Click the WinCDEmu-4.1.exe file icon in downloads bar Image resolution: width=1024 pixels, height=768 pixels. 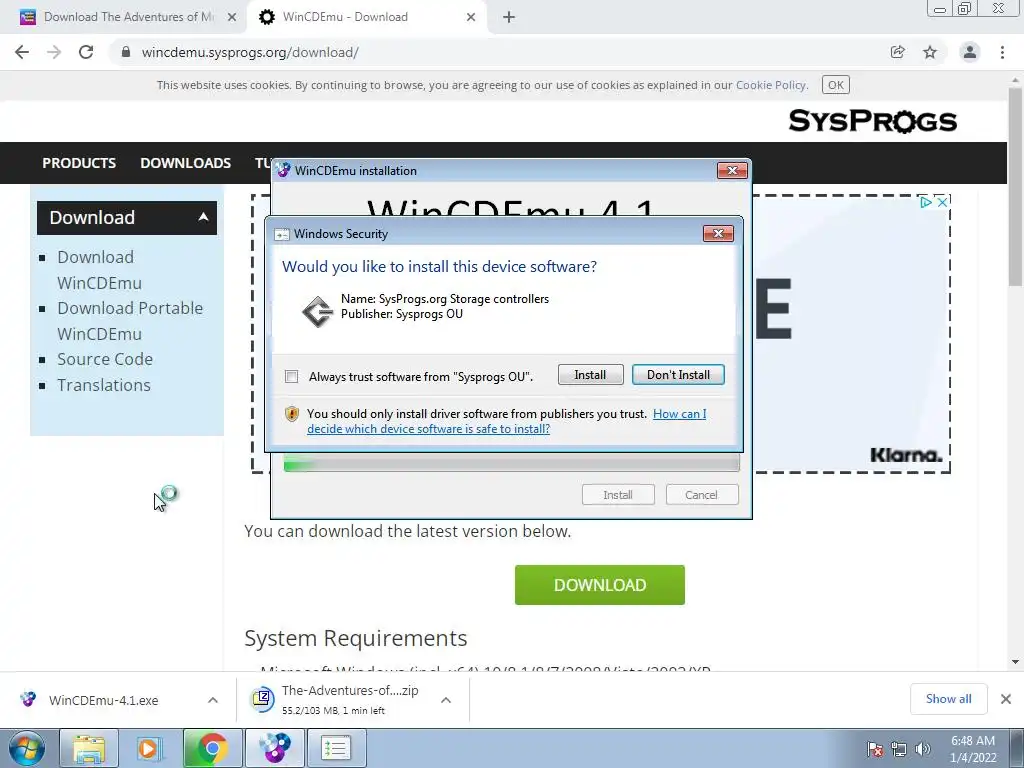(x=28, y=699)
